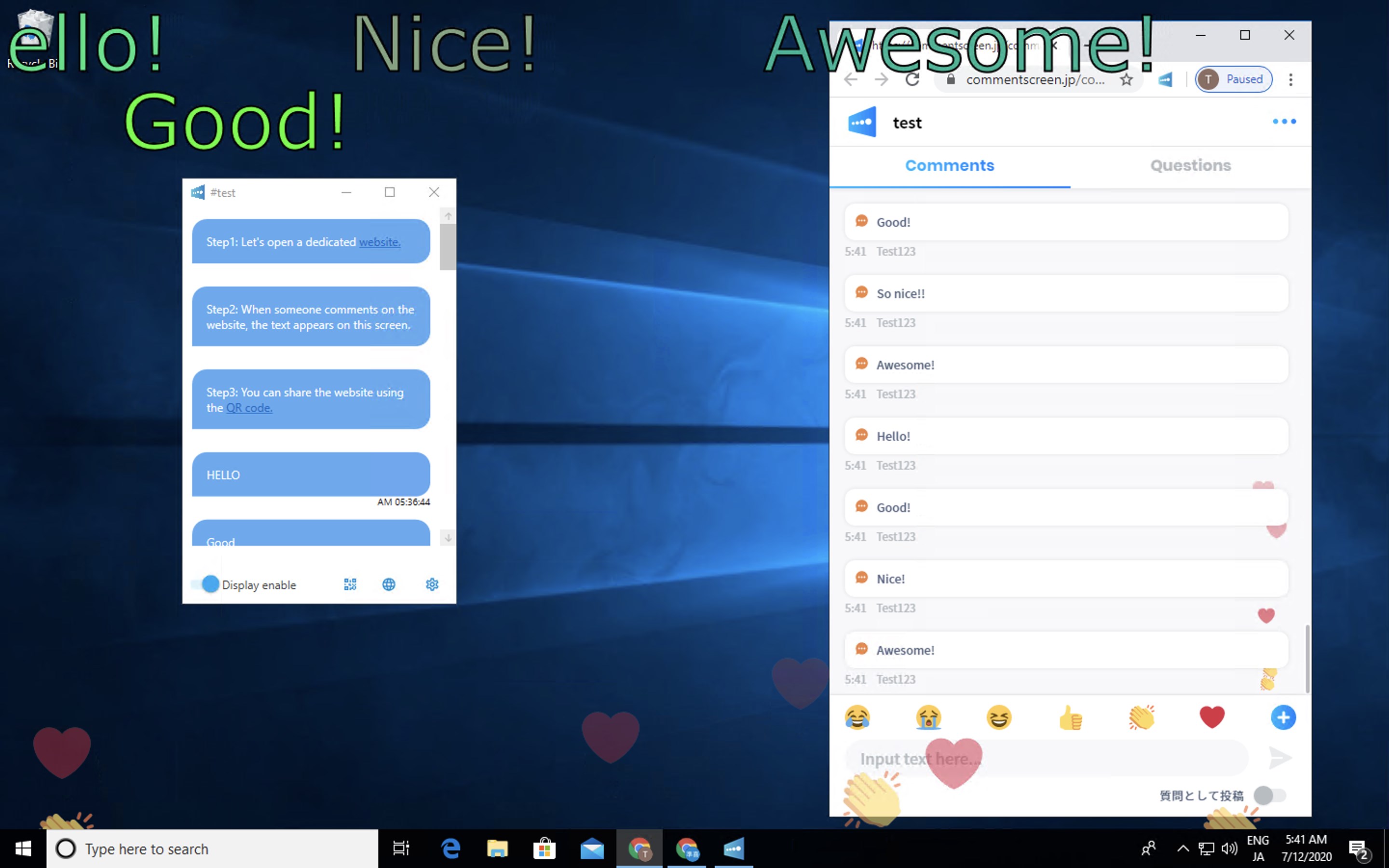Open Chrome's vertical three-dot menu

click(x=1291, y=80)
